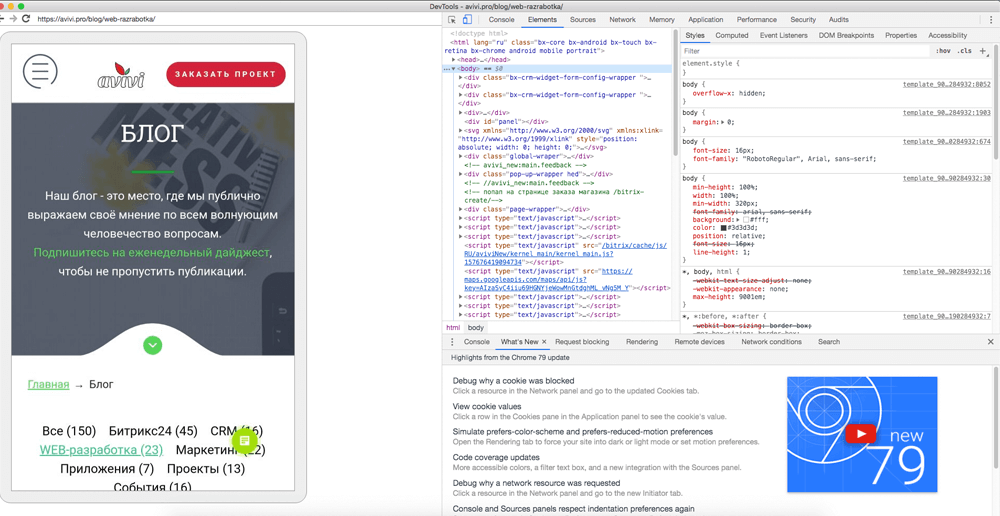Open the Sources tab

tap(583, 20)
